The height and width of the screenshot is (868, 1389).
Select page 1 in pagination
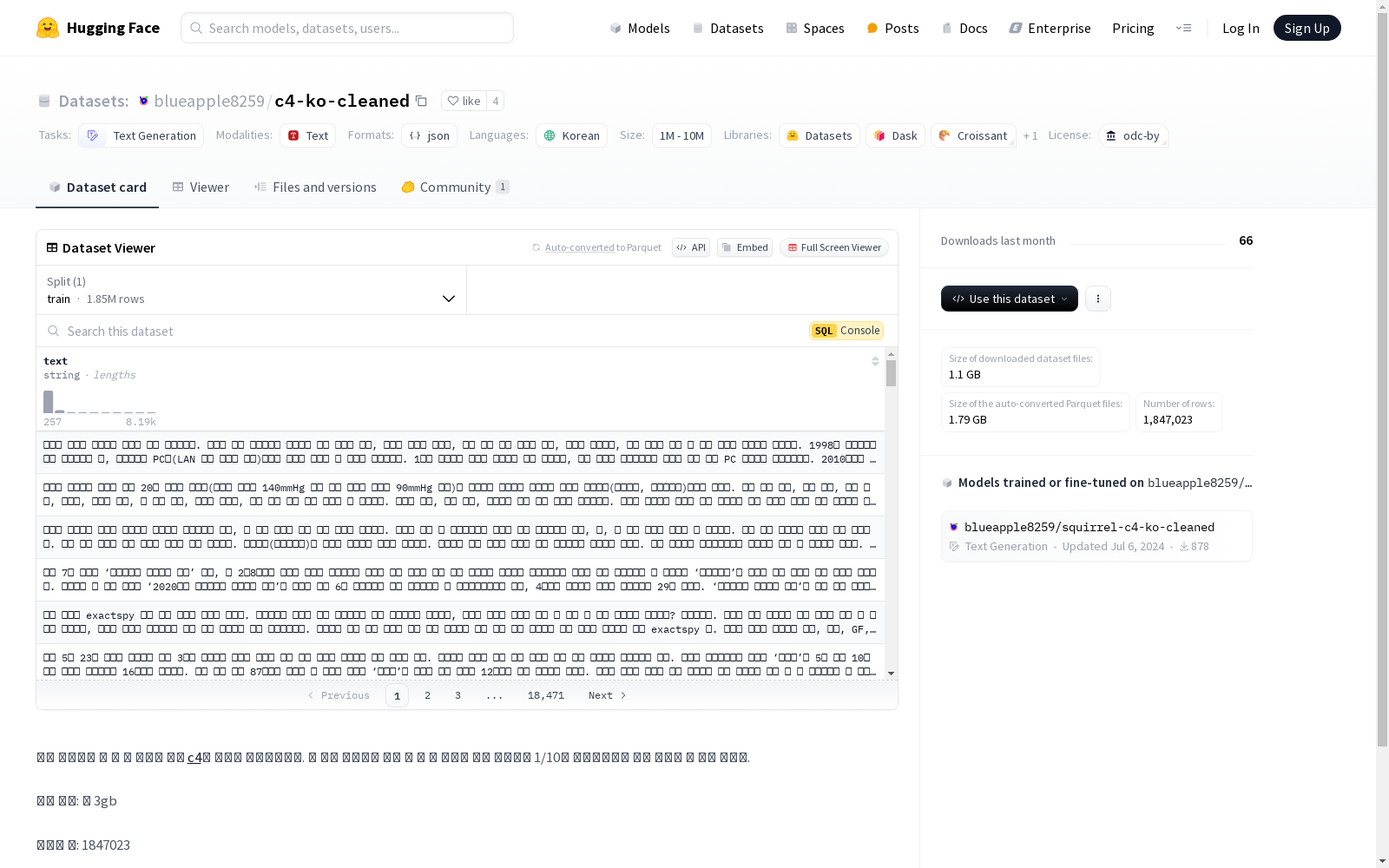(397, 695)
